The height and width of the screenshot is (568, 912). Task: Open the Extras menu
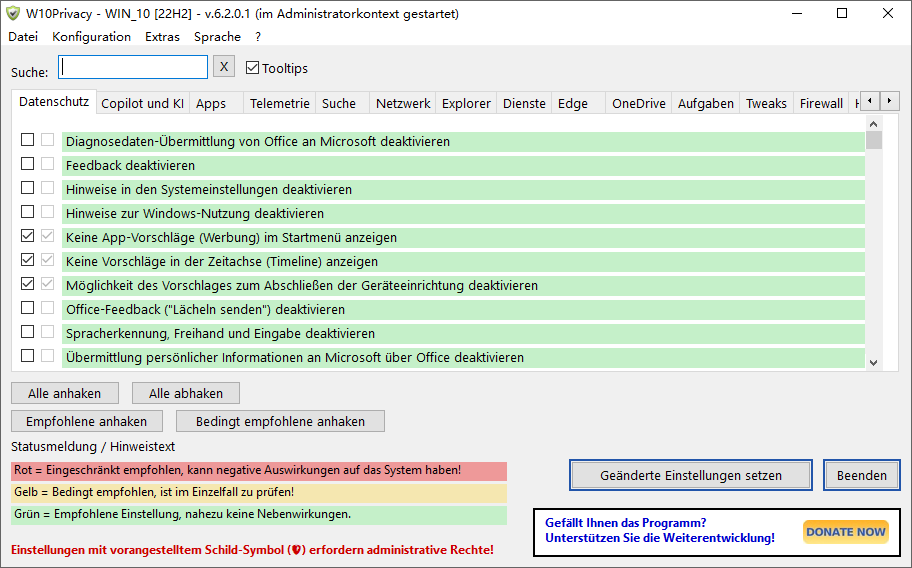pyautogui.click(x=162, y=37)
